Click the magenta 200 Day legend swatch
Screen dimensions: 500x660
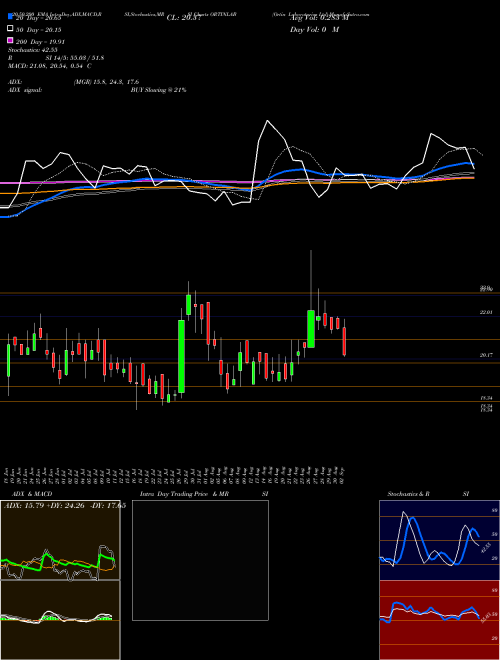tap(10, 41)
